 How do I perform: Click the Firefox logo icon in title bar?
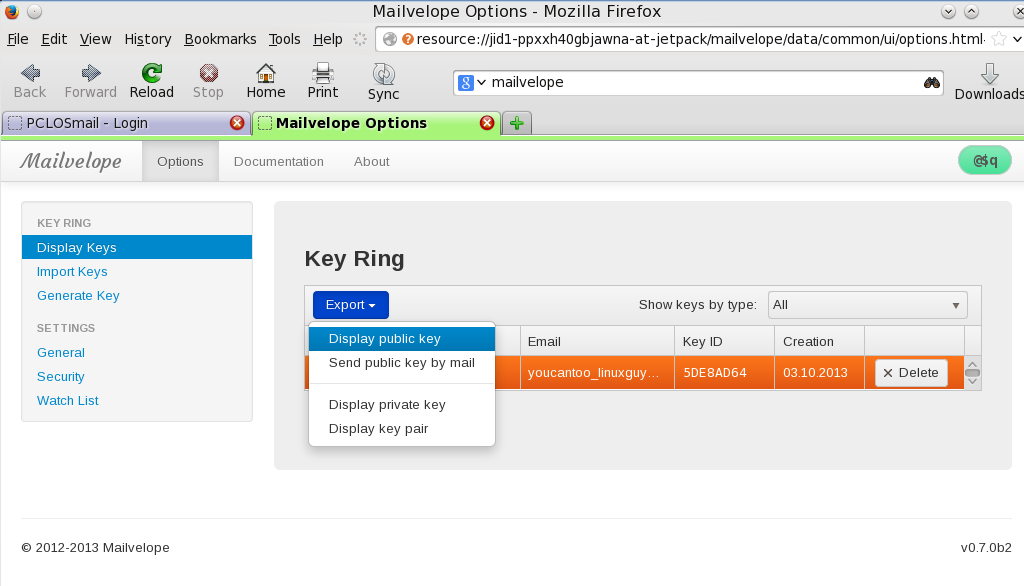(11, 11)
